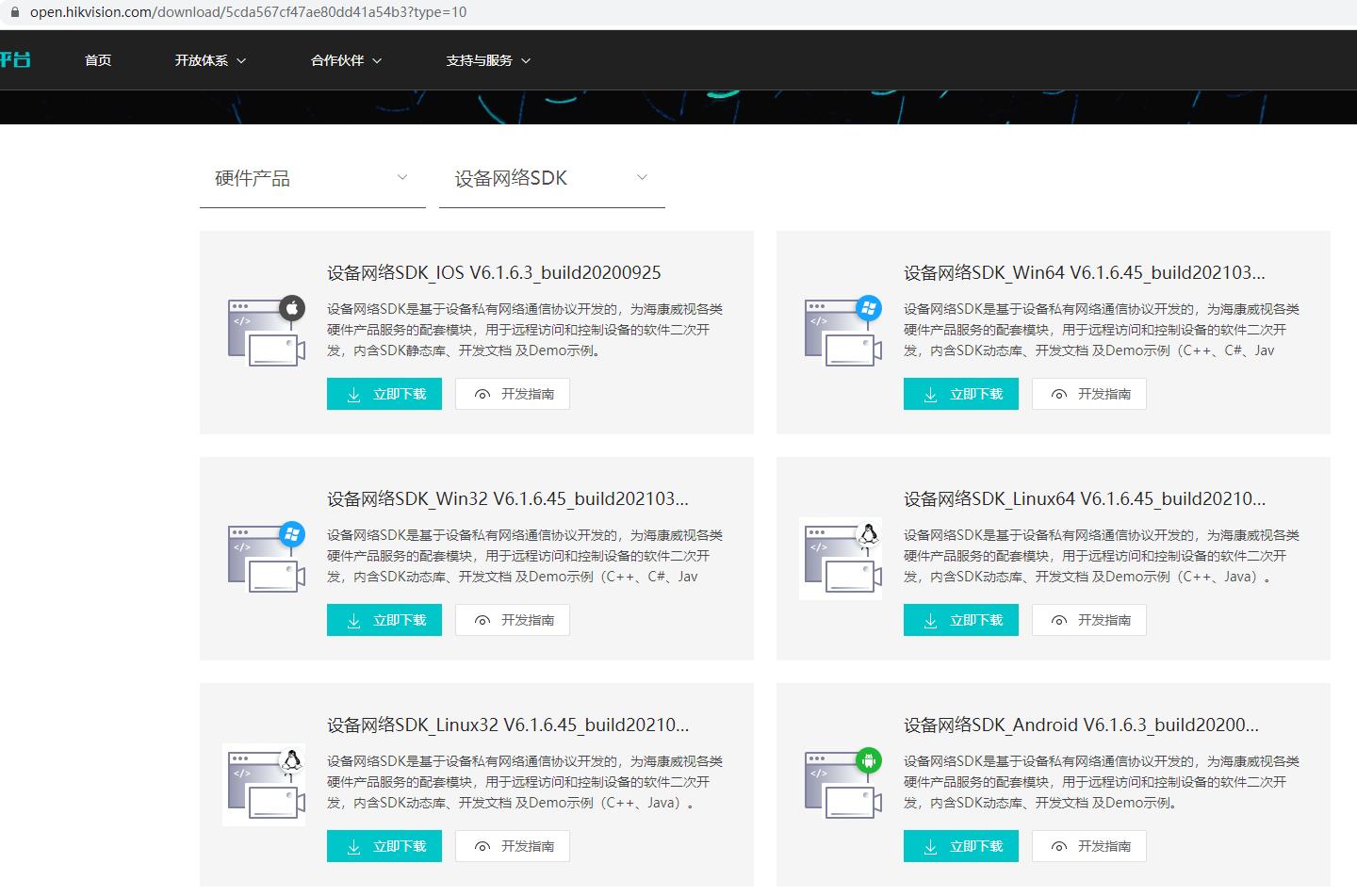Open the 设备网络SDK dropdown
This screenshot has height=896, width=1357.
click(x=551, y=178)
